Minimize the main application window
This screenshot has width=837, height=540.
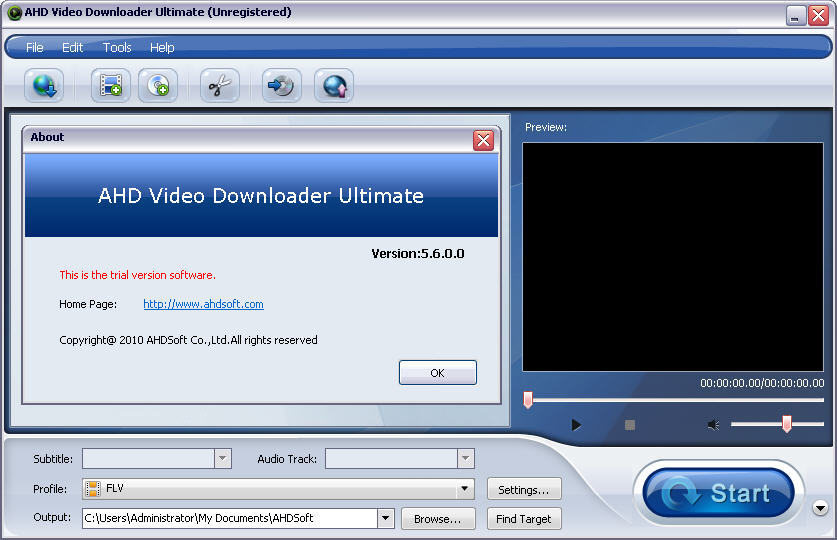pyautogui.click(x=795, y=15)
